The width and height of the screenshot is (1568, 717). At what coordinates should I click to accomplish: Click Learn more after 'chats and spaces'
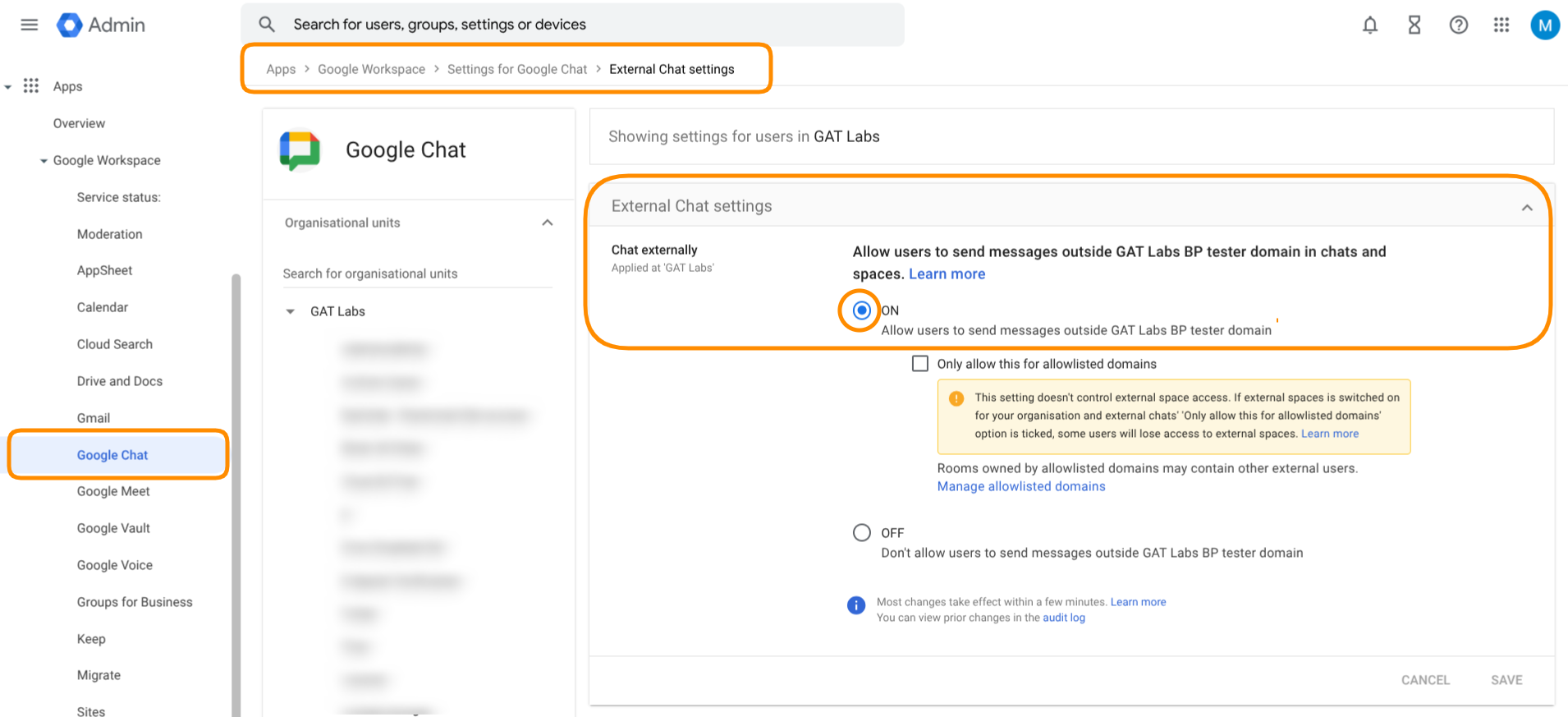click(947, 274)
